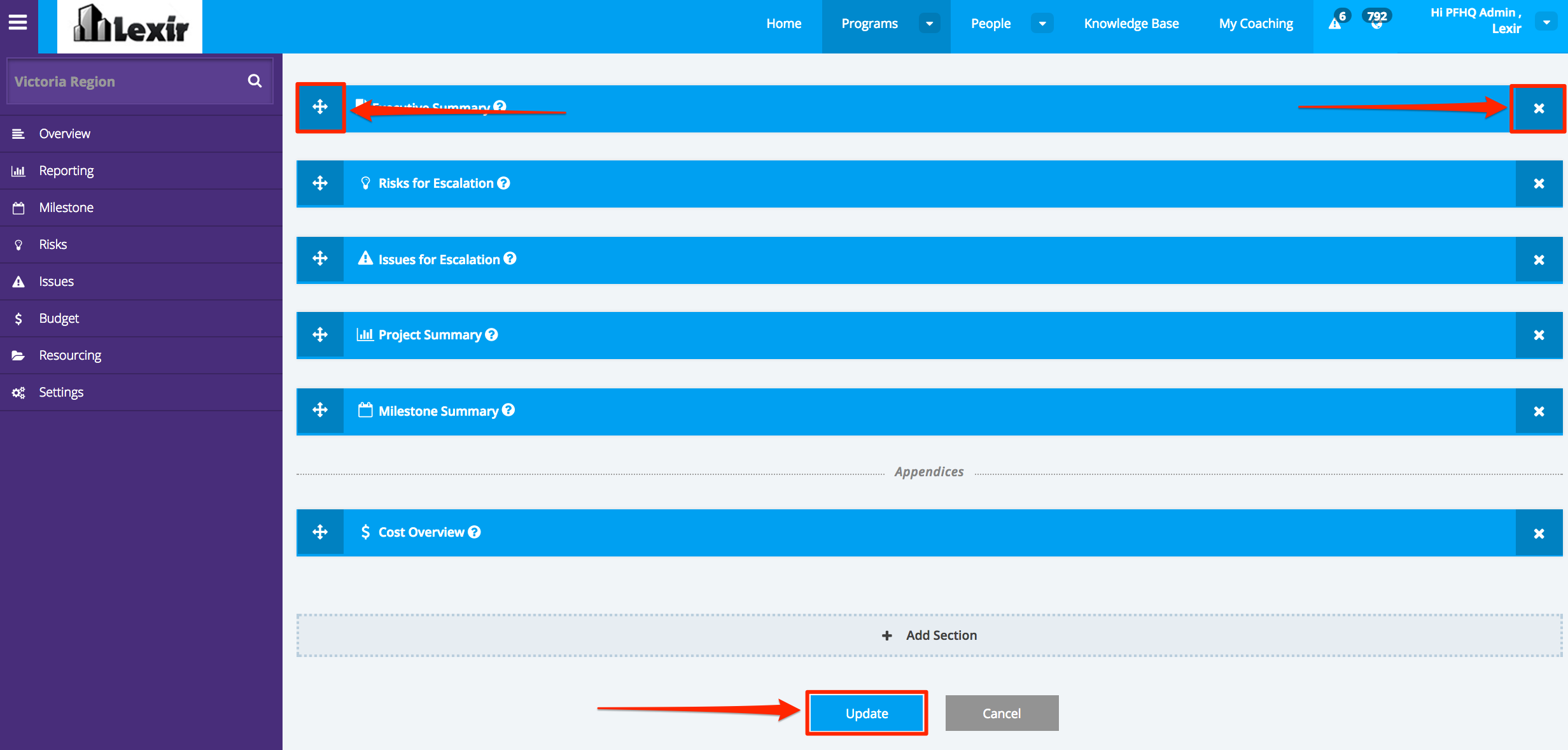
Task: Click the search magnifier in sidebar
Action: point(255,81)
